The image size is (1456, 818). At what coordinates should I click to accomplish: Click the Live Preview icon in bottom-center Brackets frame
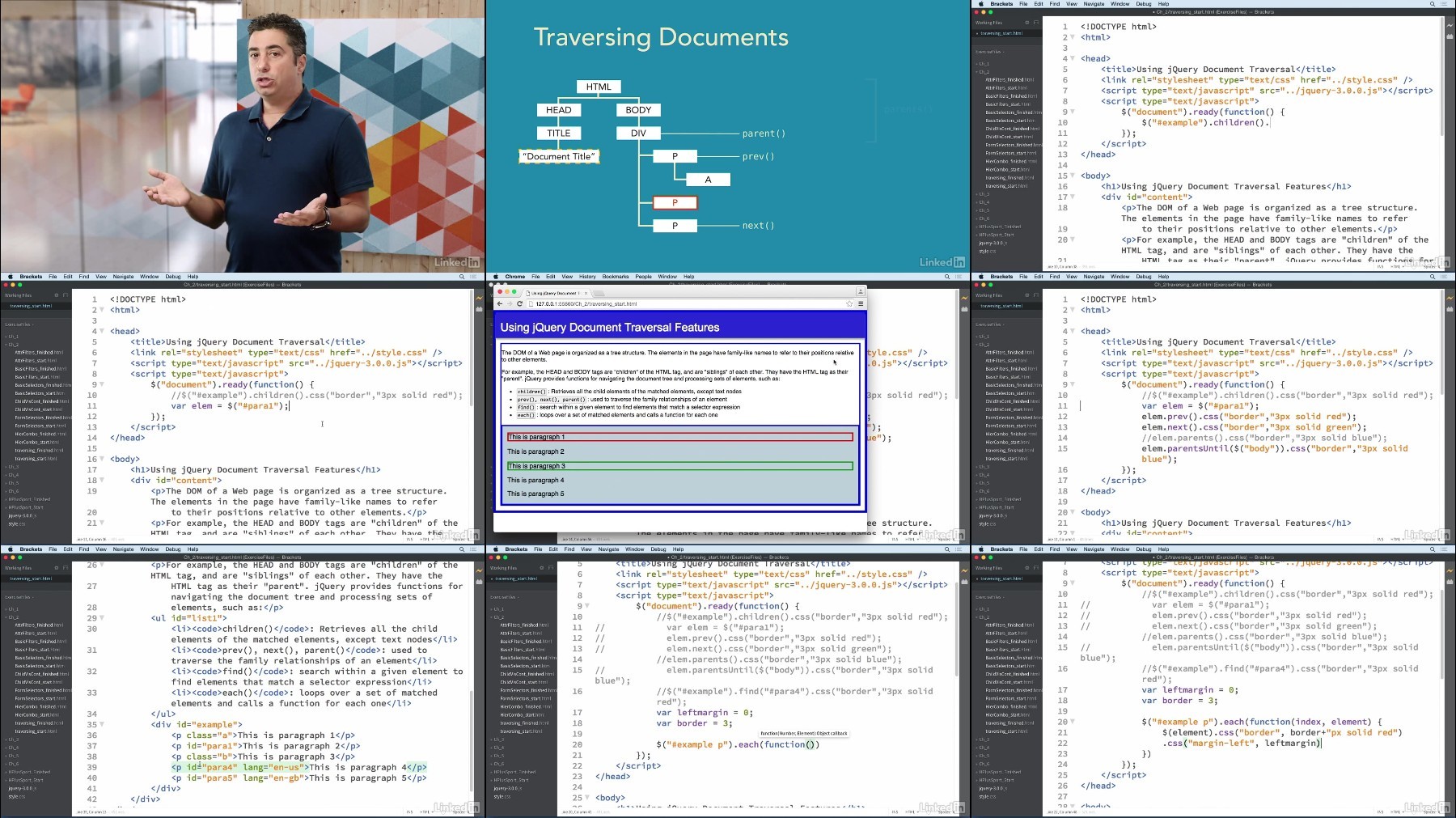[x=964, y=570]
